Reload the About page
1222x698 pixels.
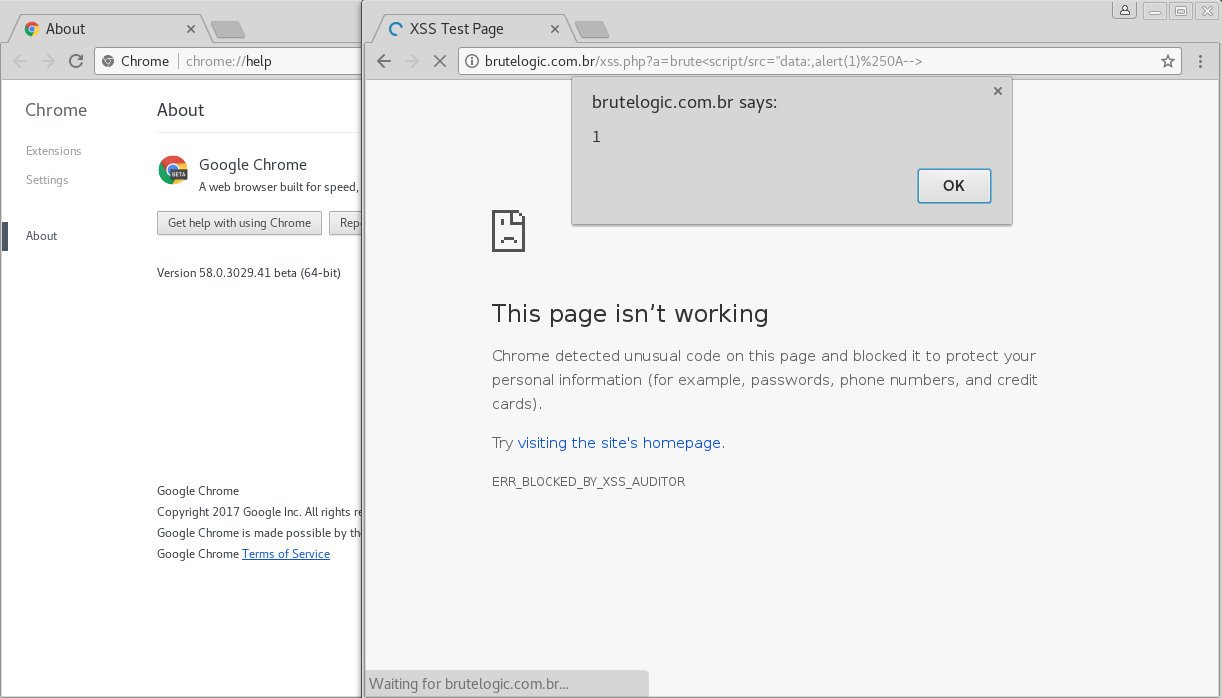click(75, 61)
